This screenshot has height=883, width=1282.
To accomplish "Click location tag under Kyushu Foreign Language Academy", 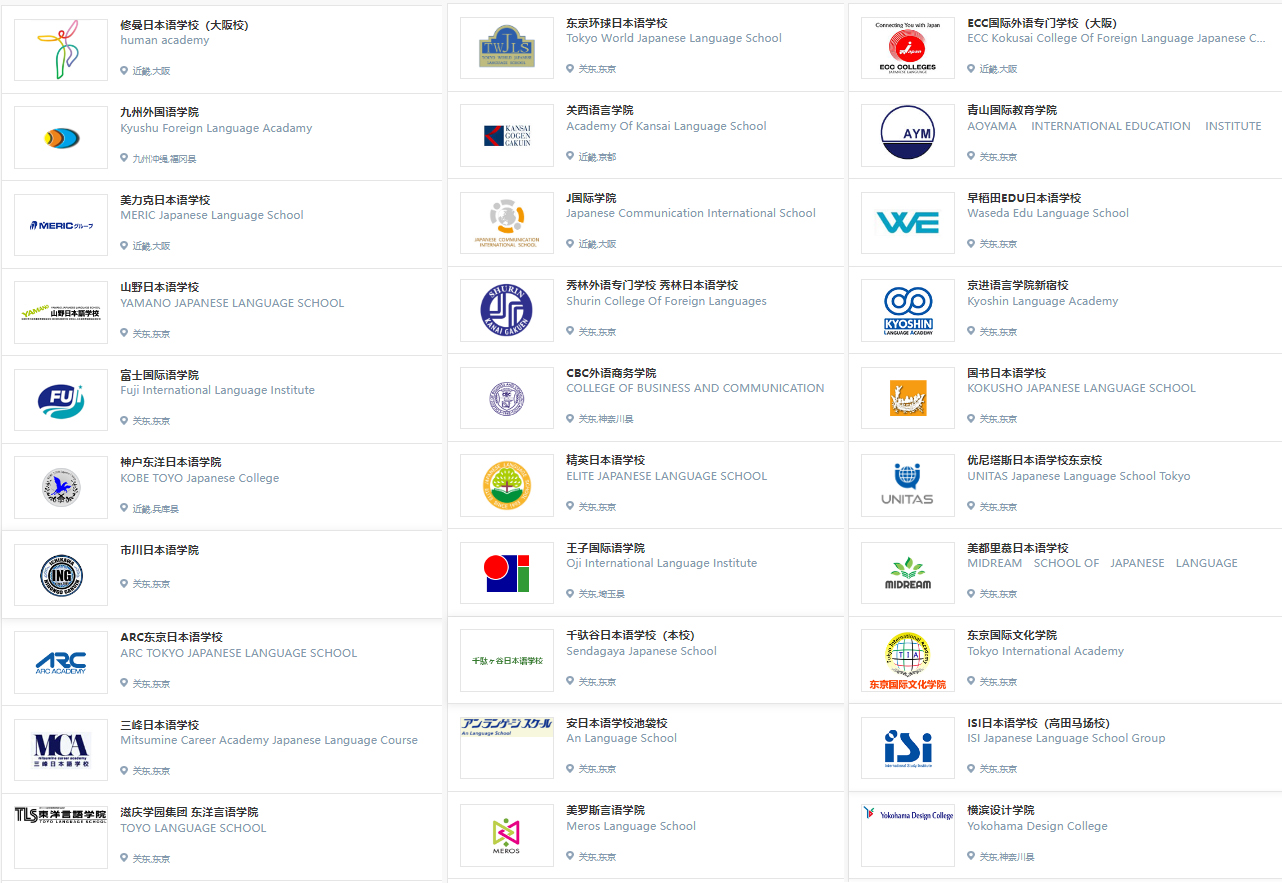I will (164, 159).
